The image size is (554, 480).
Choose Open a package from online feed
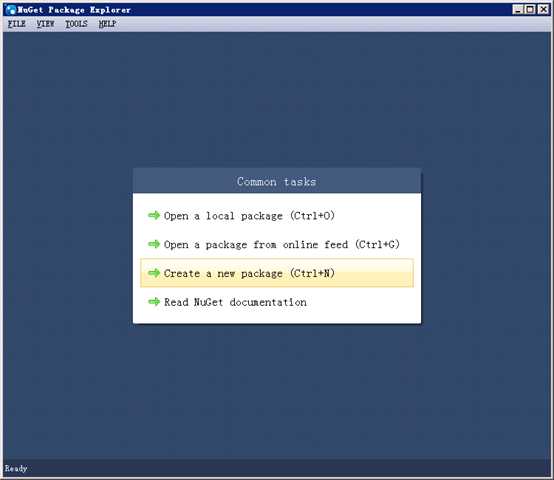coord(282,244)
